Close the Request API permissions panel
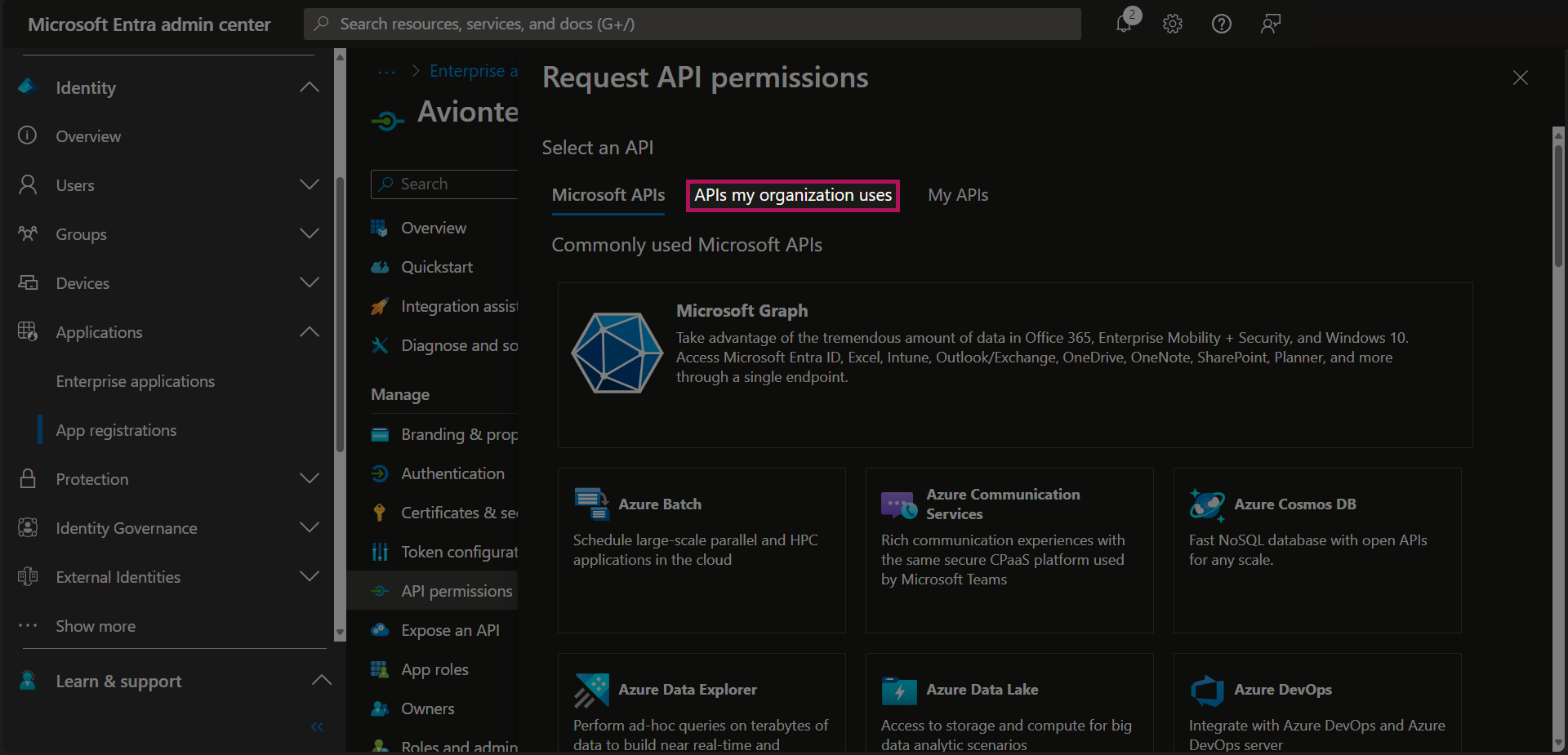Image resolution: width=1568 pixels, height=755 pixels. coord(1520,78)
